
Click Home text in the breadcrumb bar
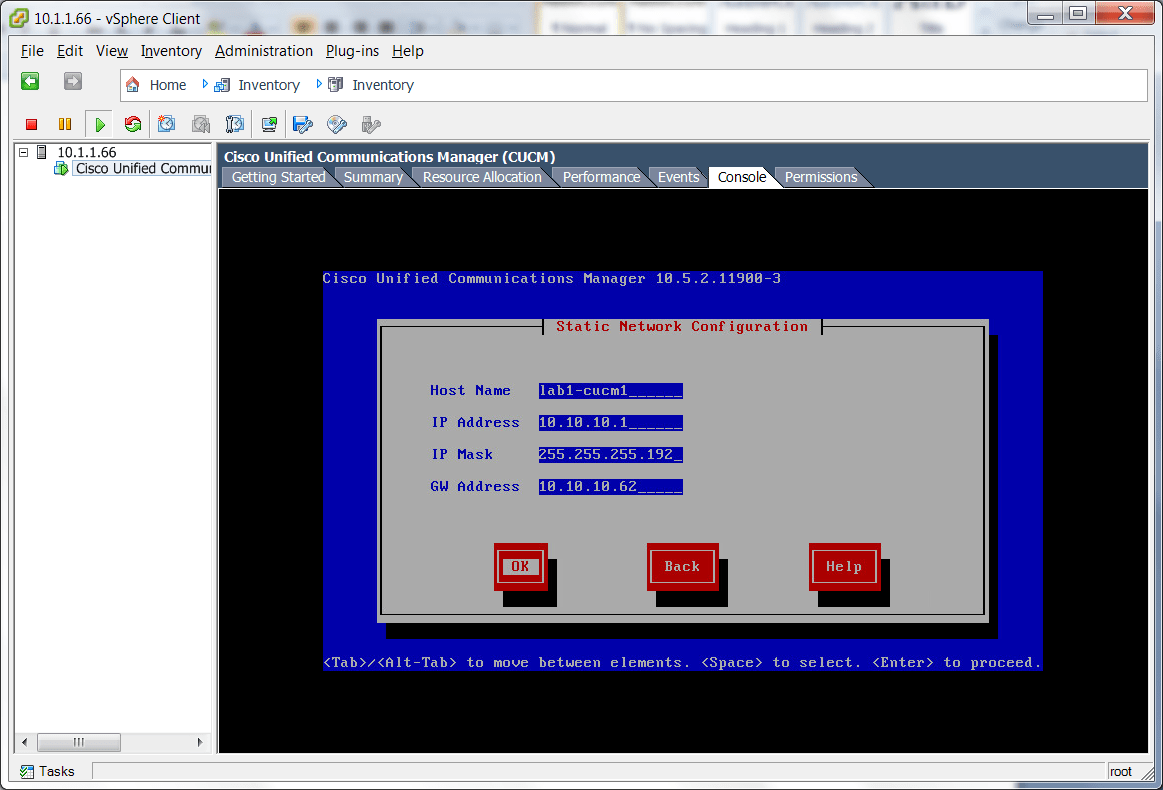(x=168, y=85)
